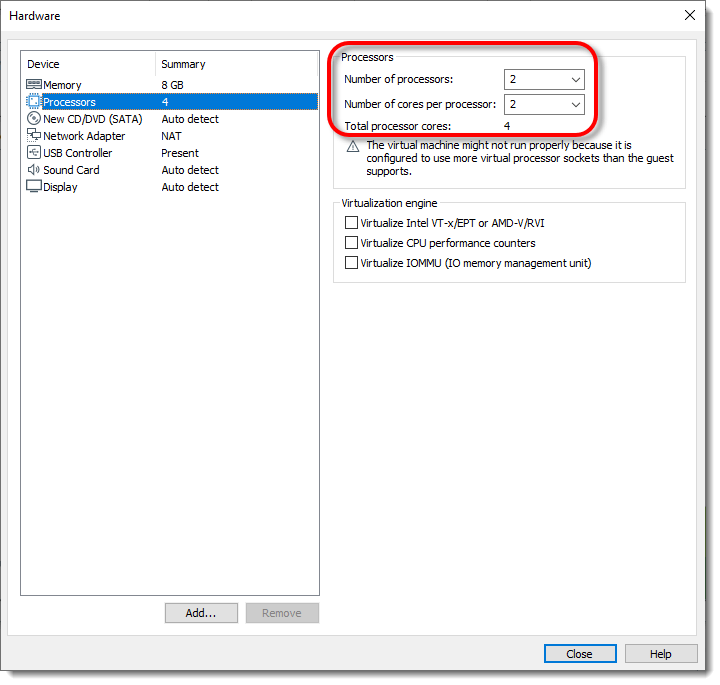Select the Sound Card device
720x685 pixels.
point(71,170)
